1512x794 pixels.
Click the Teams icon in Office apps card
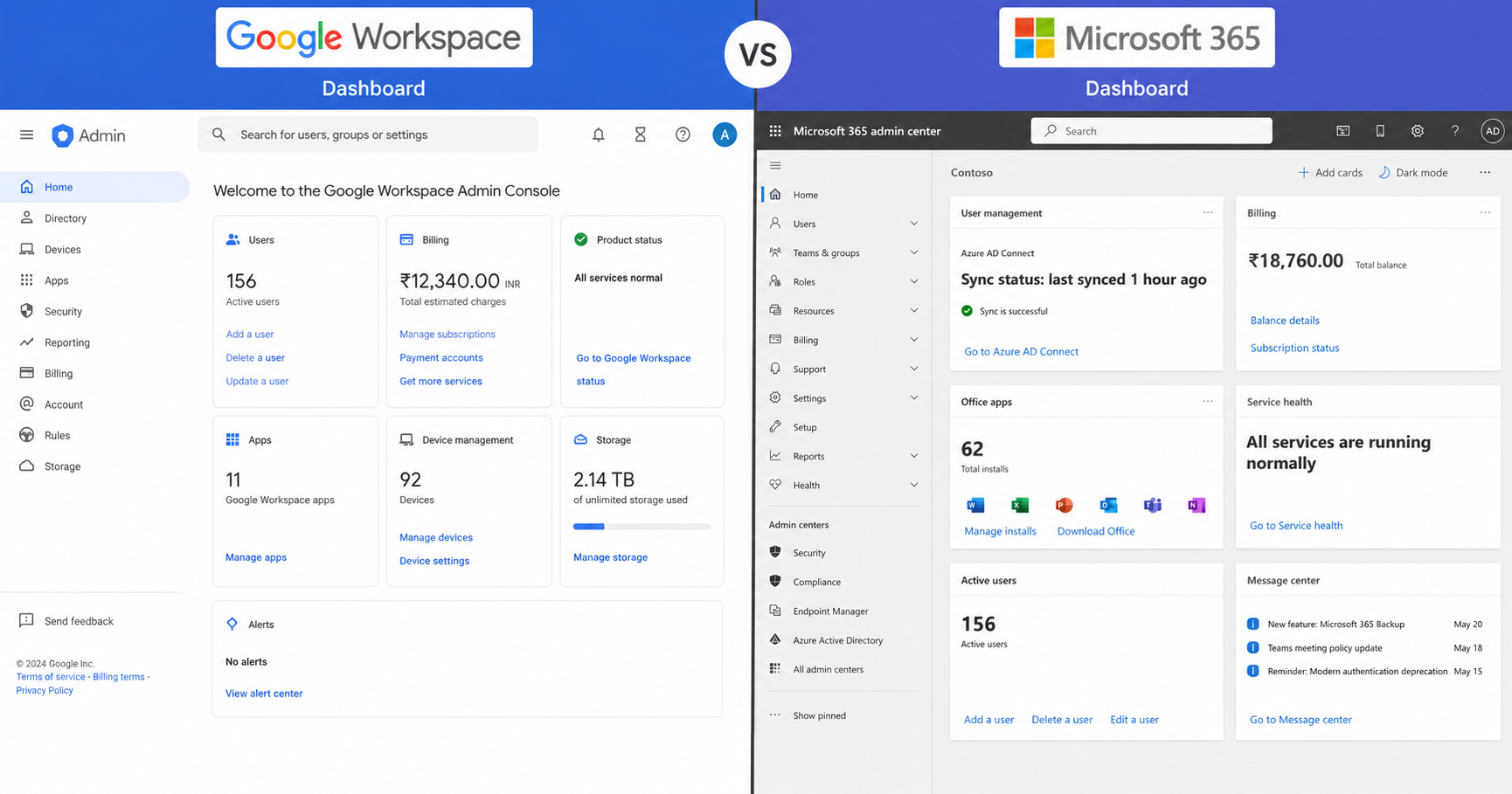pyautogui.click(x=1153, y=505)
